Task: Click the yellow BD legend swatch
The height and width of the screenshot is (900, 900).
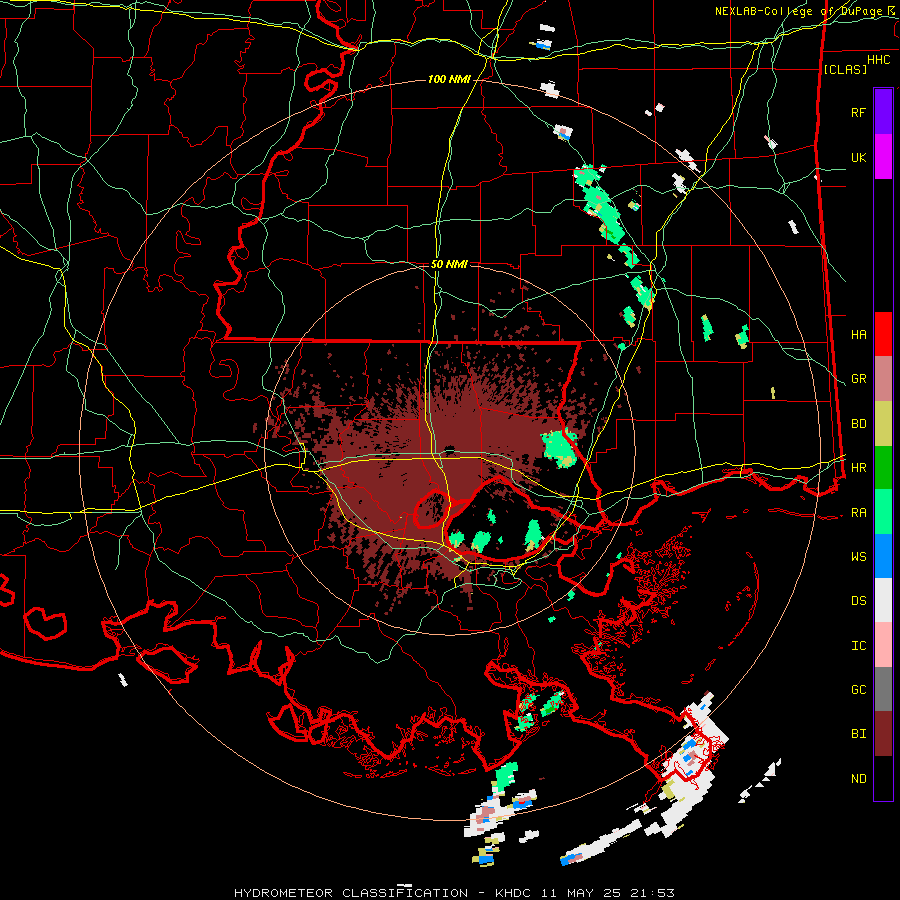Action: 883,423
